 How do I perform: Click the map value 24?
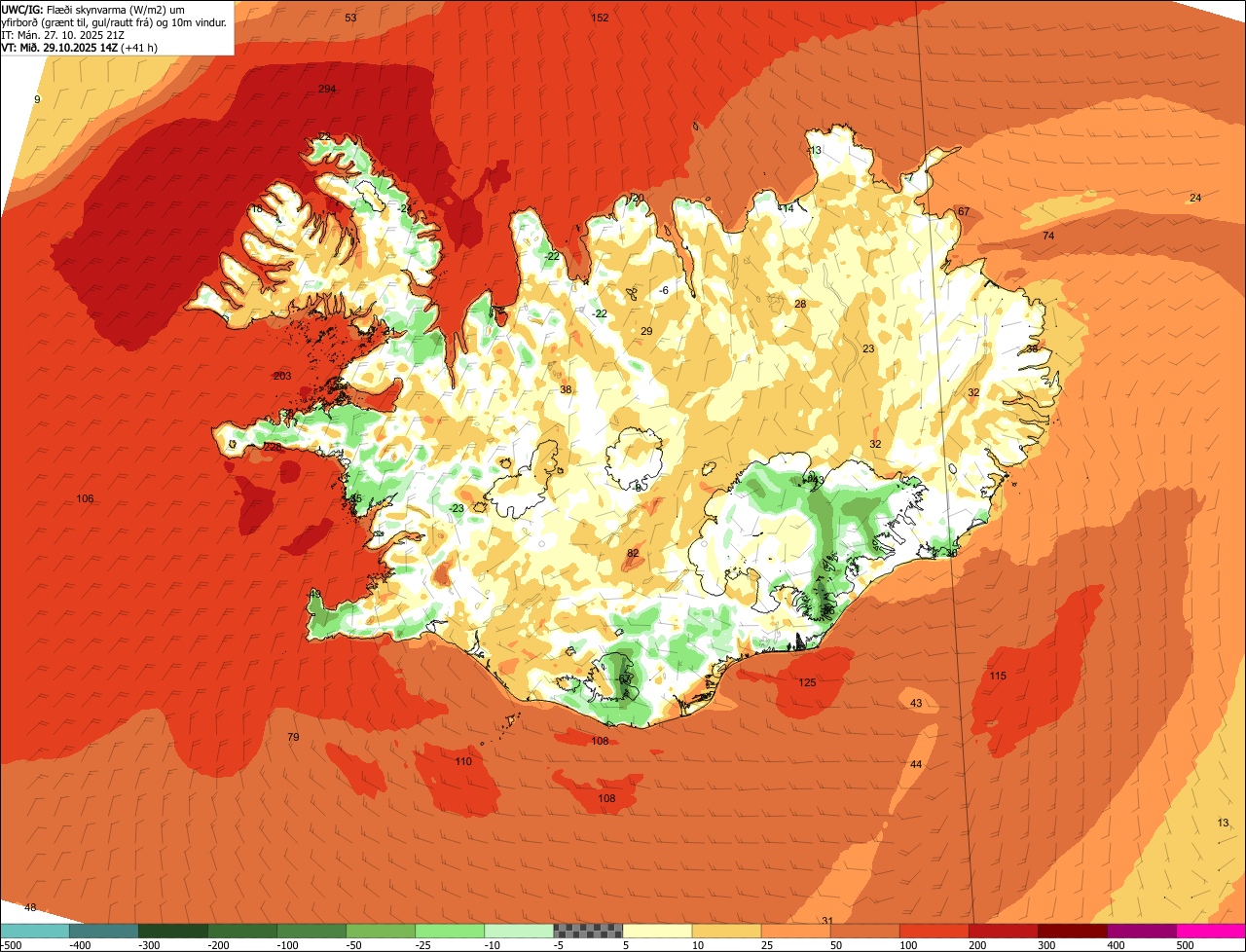[x=1195, y=198]
